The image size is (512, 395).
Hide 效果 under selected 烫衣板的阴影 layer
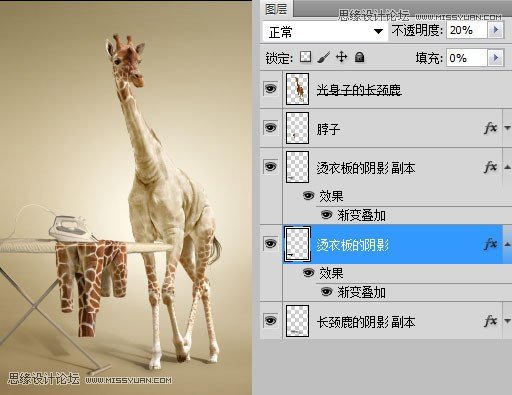309,273
